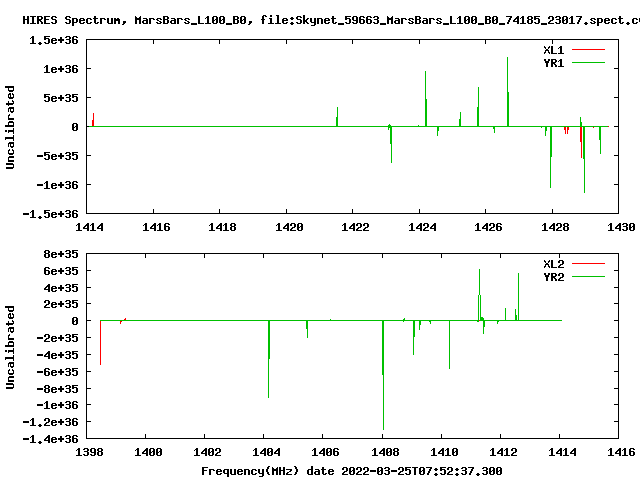The width and height of the screenshot is (640, 480).
Task: Click the 1406 x-axis tick label
Action: tap(325, 452)
